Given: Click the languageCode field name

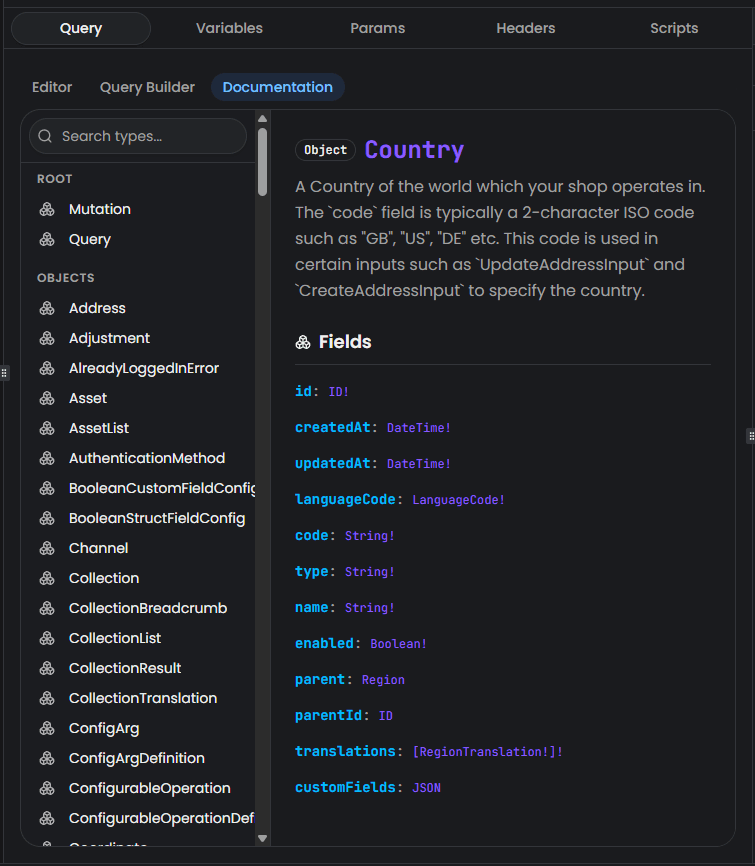Looking at the screenshot, I should [345, 500].
